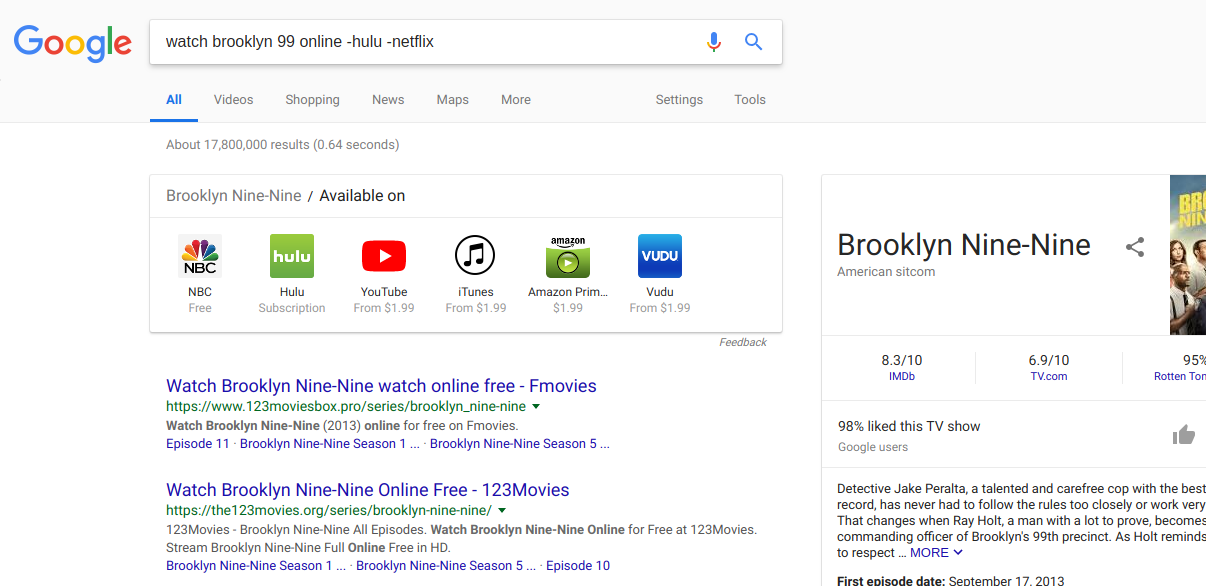The image size is (1206, 586).
Task: Open search Settings menu
Action: (679, 100)
